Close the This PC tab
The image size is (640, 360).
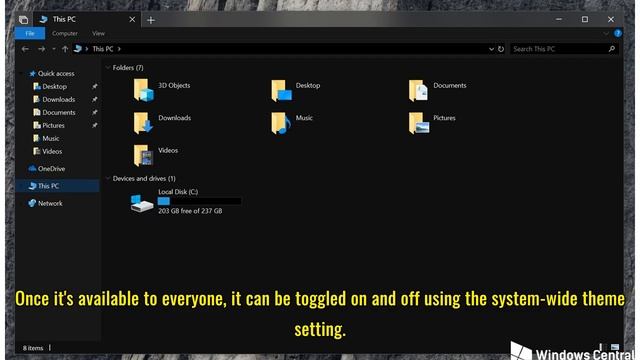pyautogui.click(x=132, y=19)
